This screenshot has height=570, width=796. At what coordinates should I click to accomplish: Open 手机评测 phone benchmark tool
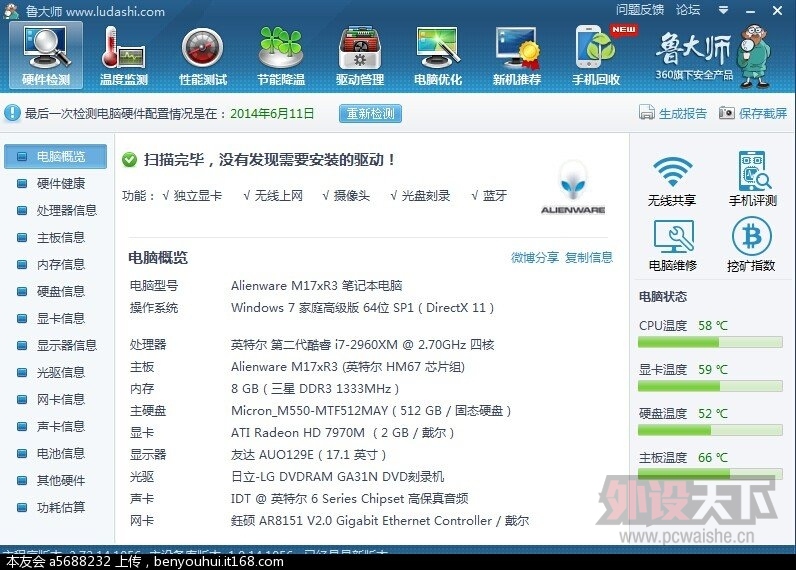click(752, 180)
